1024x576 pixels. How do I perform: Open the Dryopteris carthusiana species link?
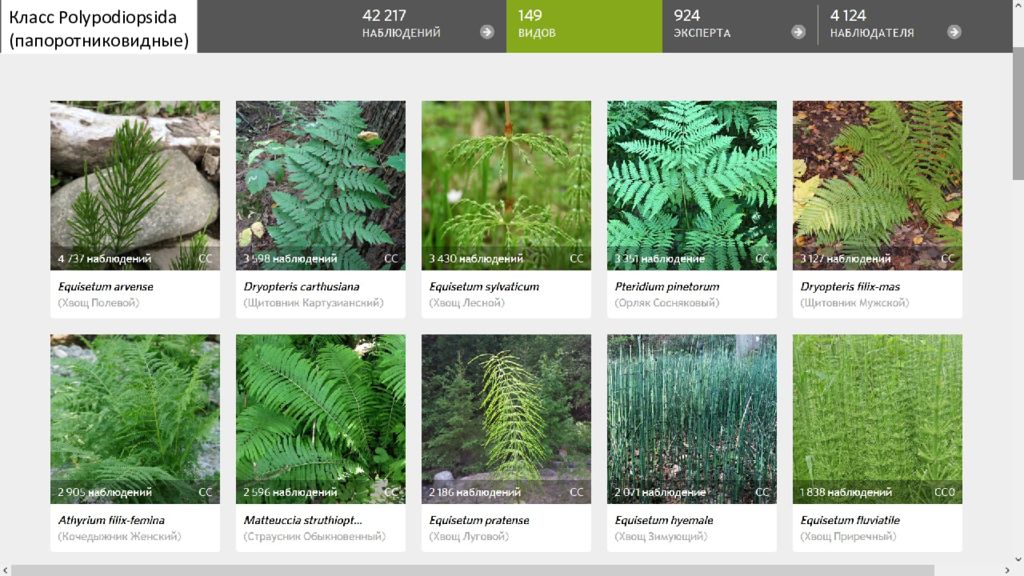point(301,287)
